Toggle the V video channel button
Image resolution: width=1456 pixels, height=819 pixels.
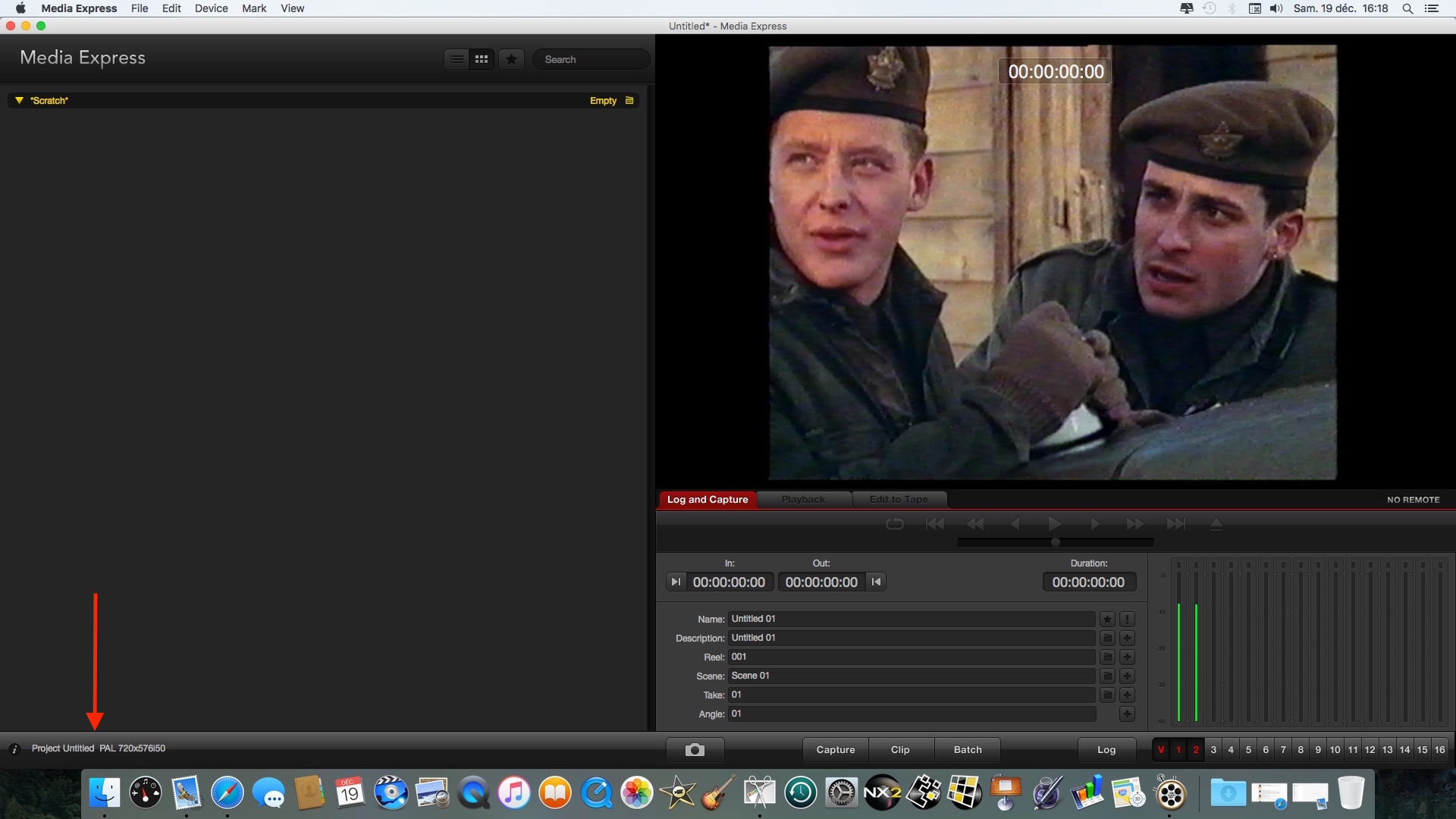click(1161, 749)
